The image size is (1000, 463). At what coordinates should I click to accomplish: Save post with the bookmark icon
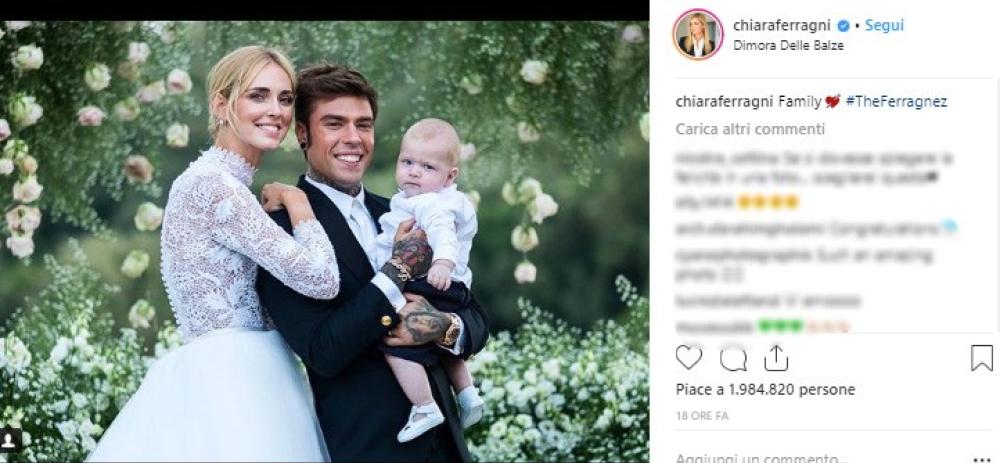(x=982, y=358)
